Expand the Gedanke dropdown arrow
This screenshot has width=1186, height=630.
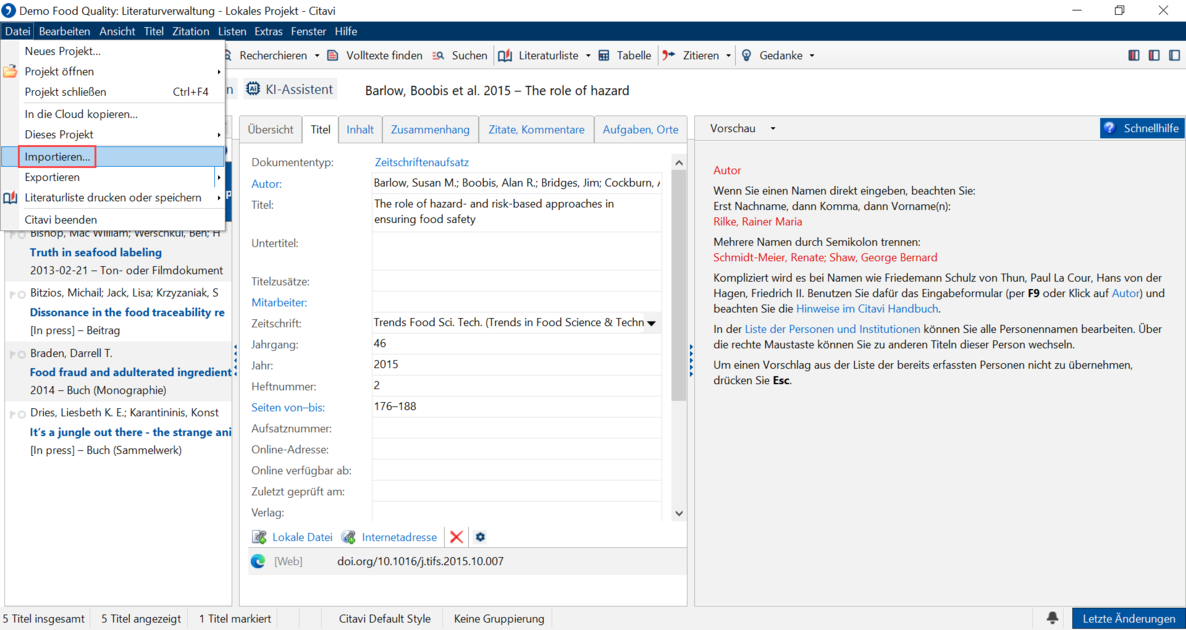pyautogui.click(x=812, y=56)
